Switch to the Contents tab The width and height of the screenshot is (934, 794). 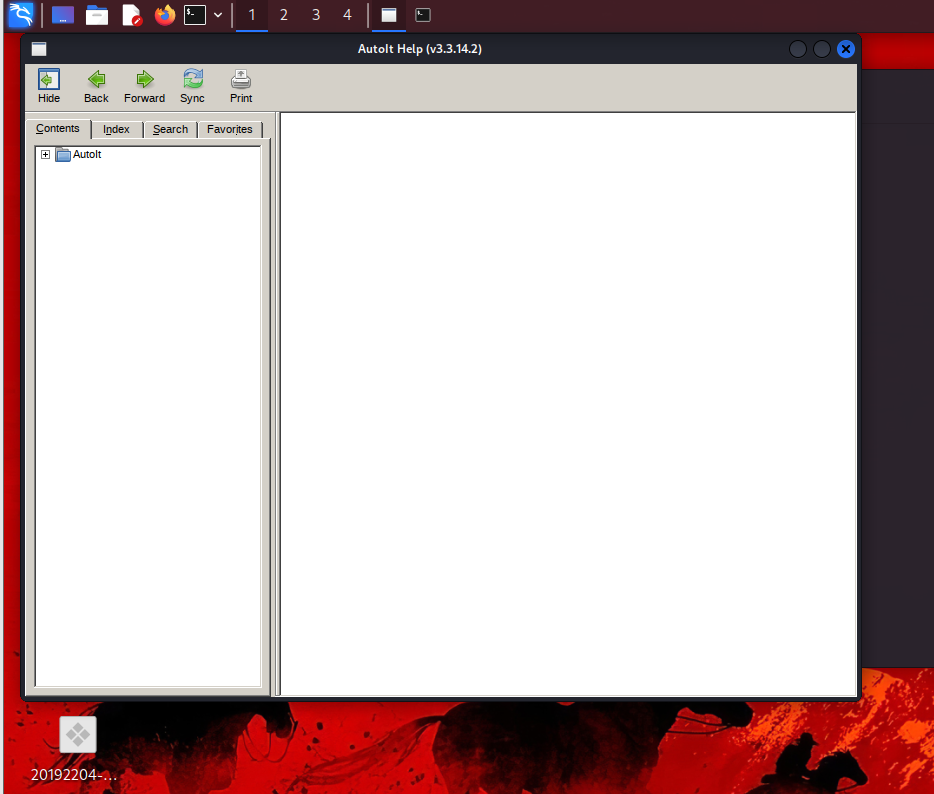pos(58,129)
